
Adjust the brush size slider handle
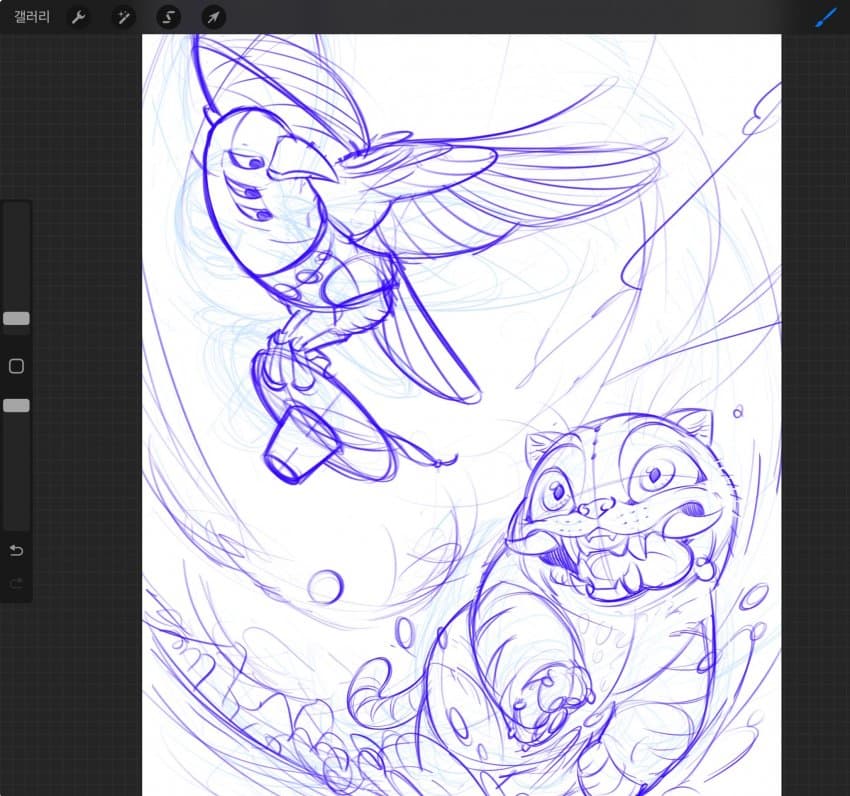click(16, 318)
